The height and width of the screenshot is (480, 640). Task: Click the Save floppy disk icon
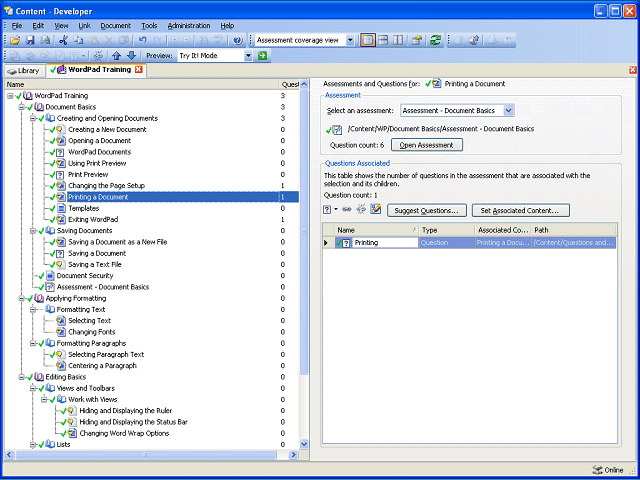pos(30,40)
